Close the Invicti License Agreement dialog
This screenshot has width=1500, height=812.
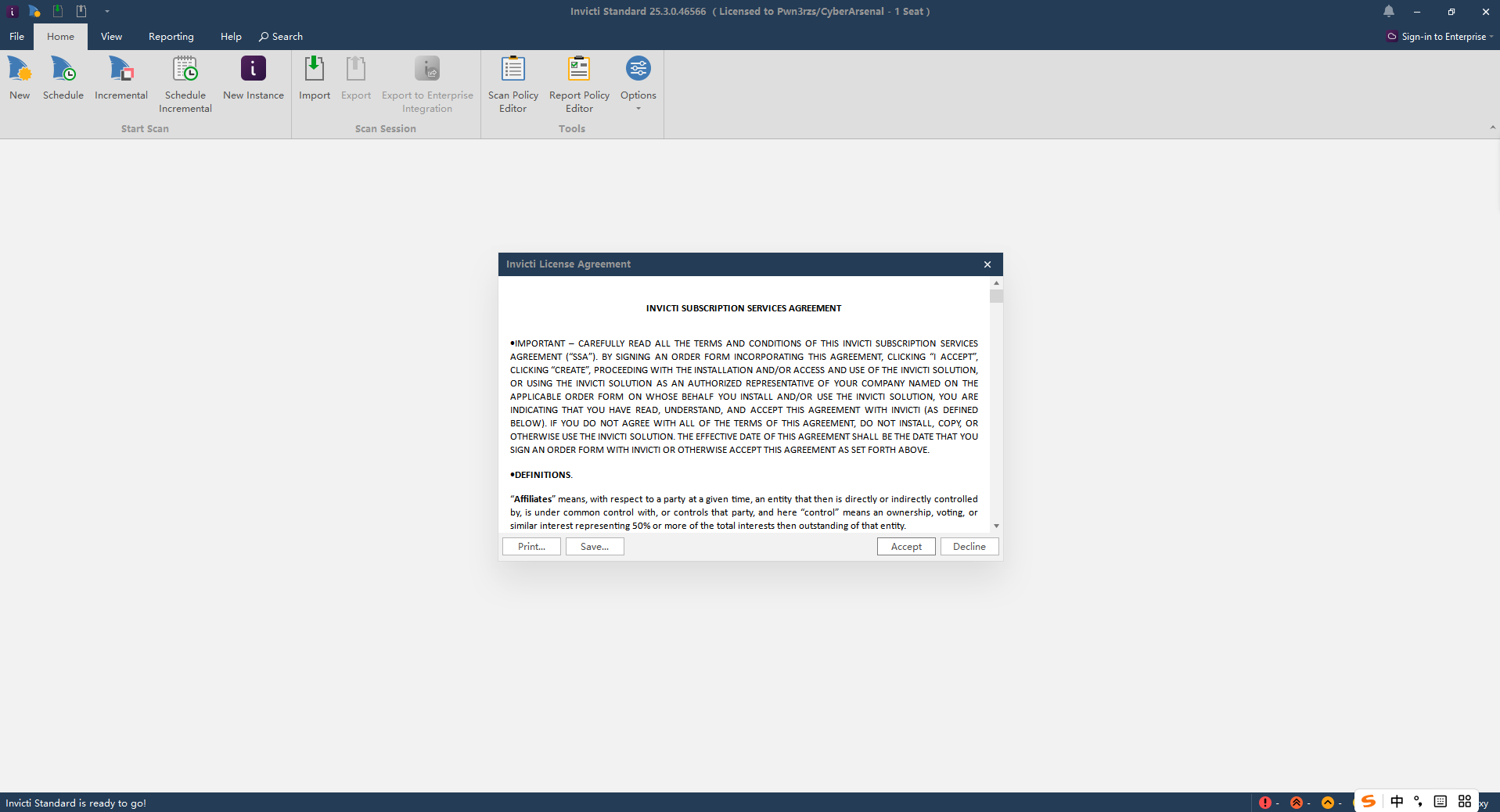point(987,264)
